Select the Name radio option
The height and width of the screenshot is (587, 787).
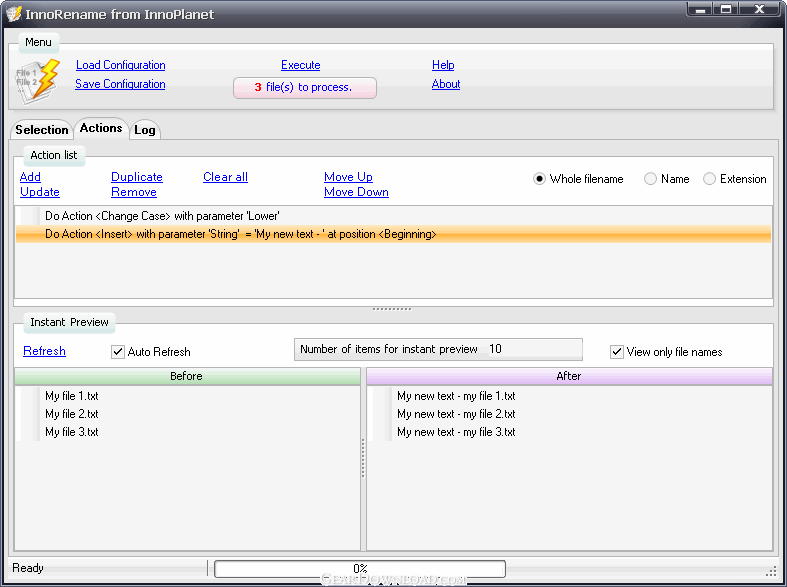coord(650,179)
